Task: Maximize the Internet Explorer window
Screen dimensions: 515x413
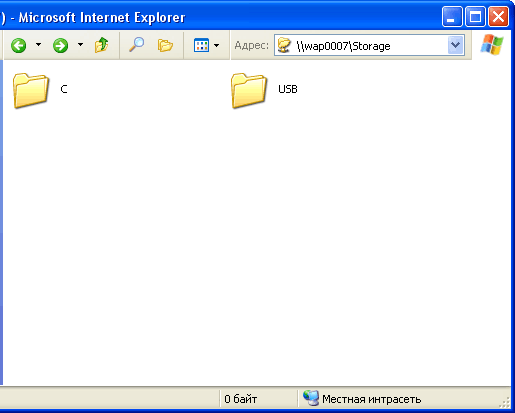Action: point(475,16)
